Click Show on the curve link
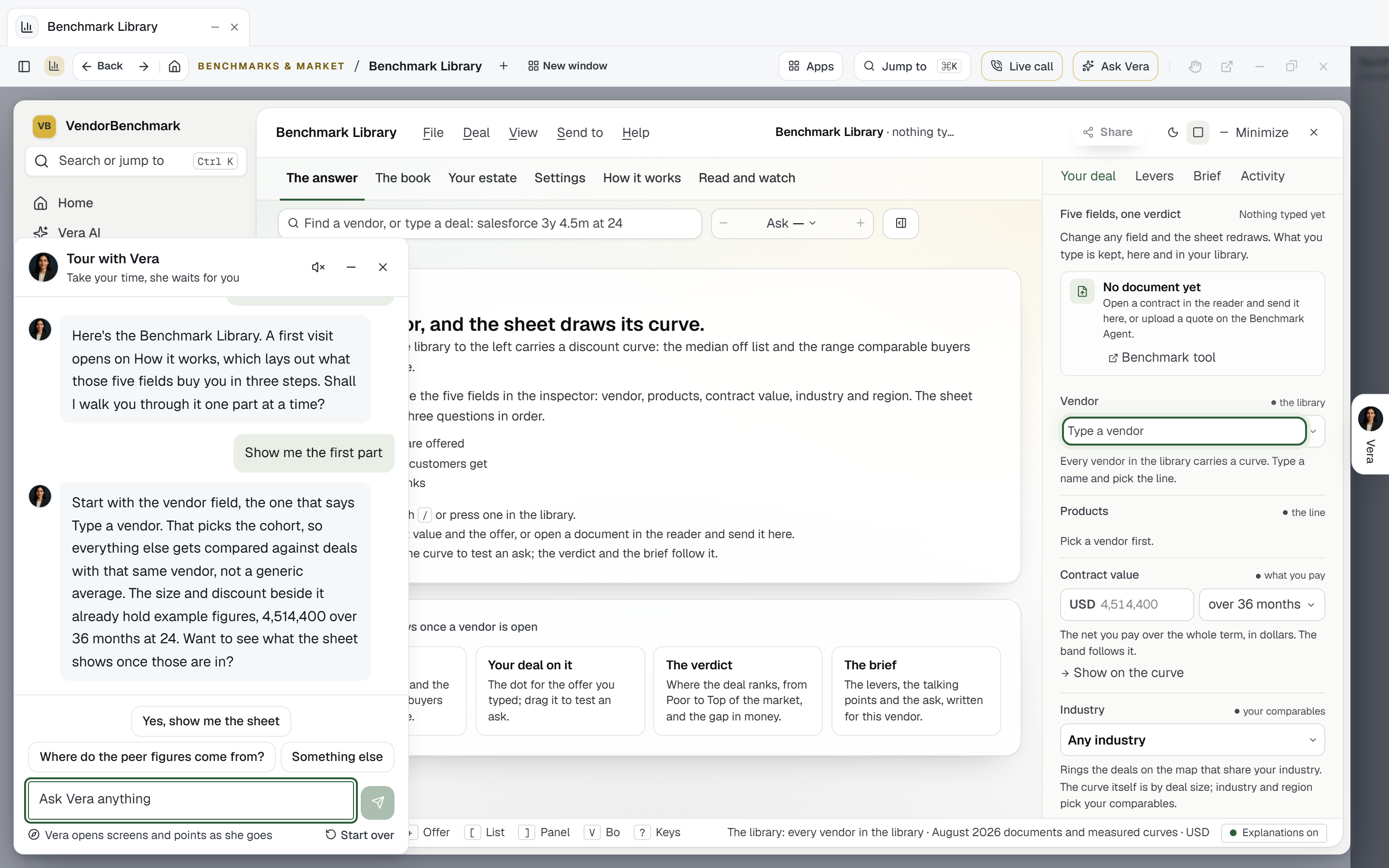Screen dimensions: 1389x868 click(1122, 673)
